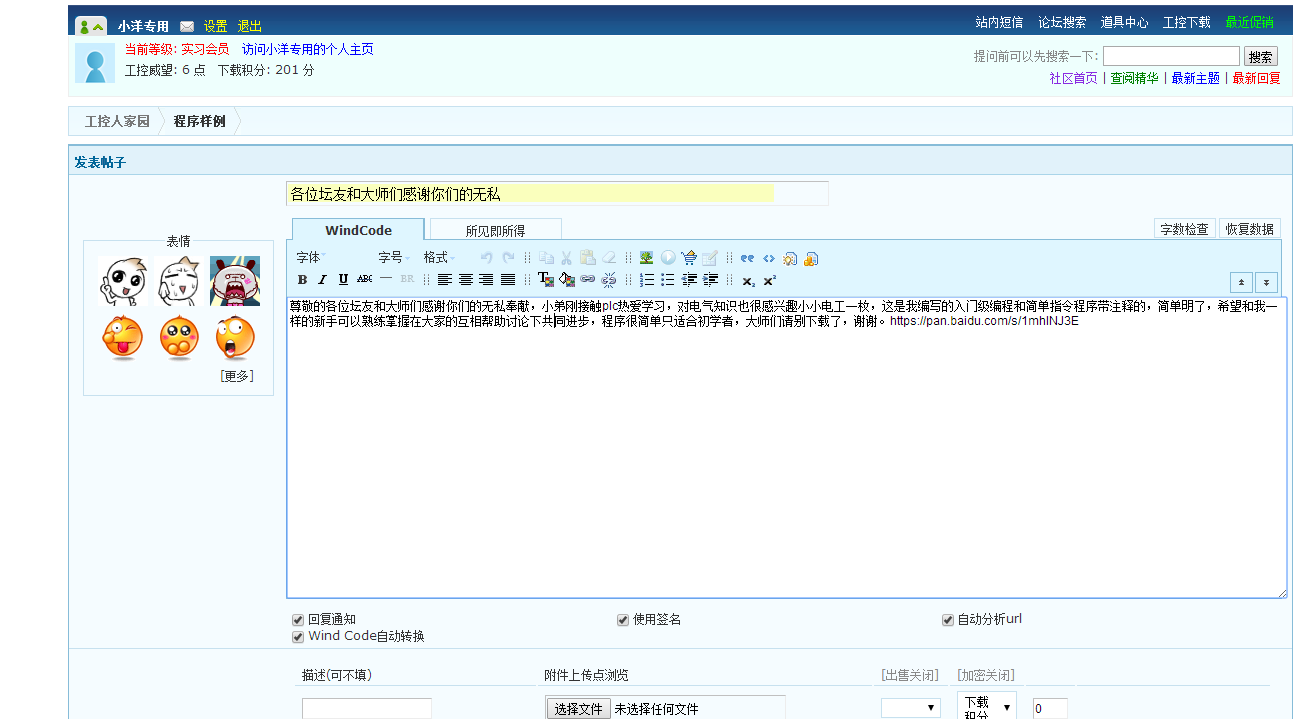
Task: Click the 选择文件 attachment upload button
Action: (x=578, y=709)
